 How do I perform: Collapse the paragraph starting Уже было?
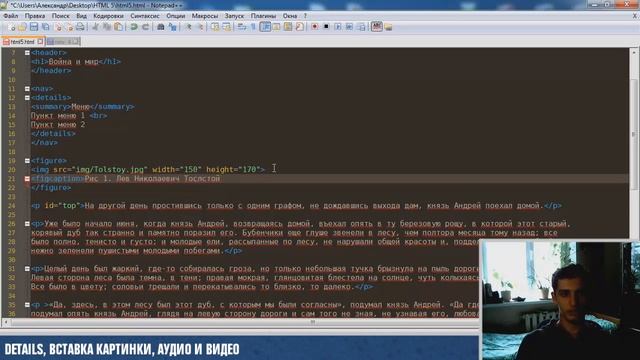pos(27,224)
